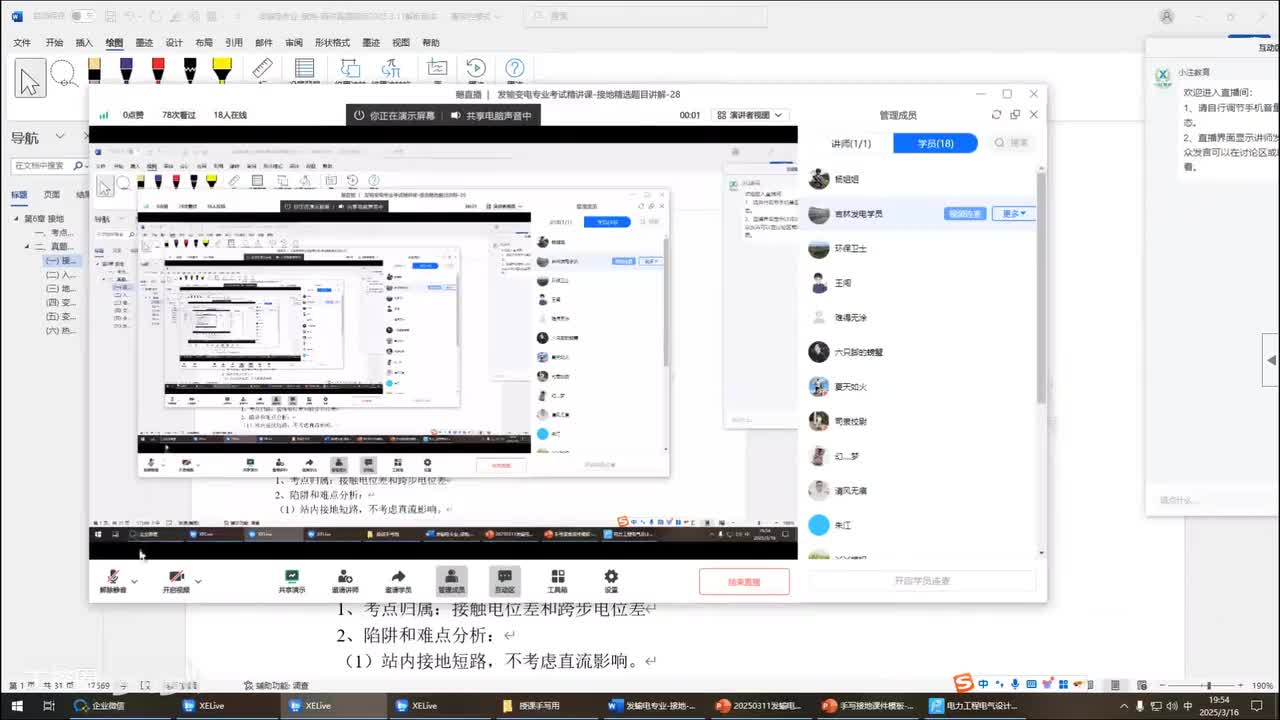Collapse the 第6章 接地 tree node
The width and height of the screenshot is (1280, 720).
17,218
